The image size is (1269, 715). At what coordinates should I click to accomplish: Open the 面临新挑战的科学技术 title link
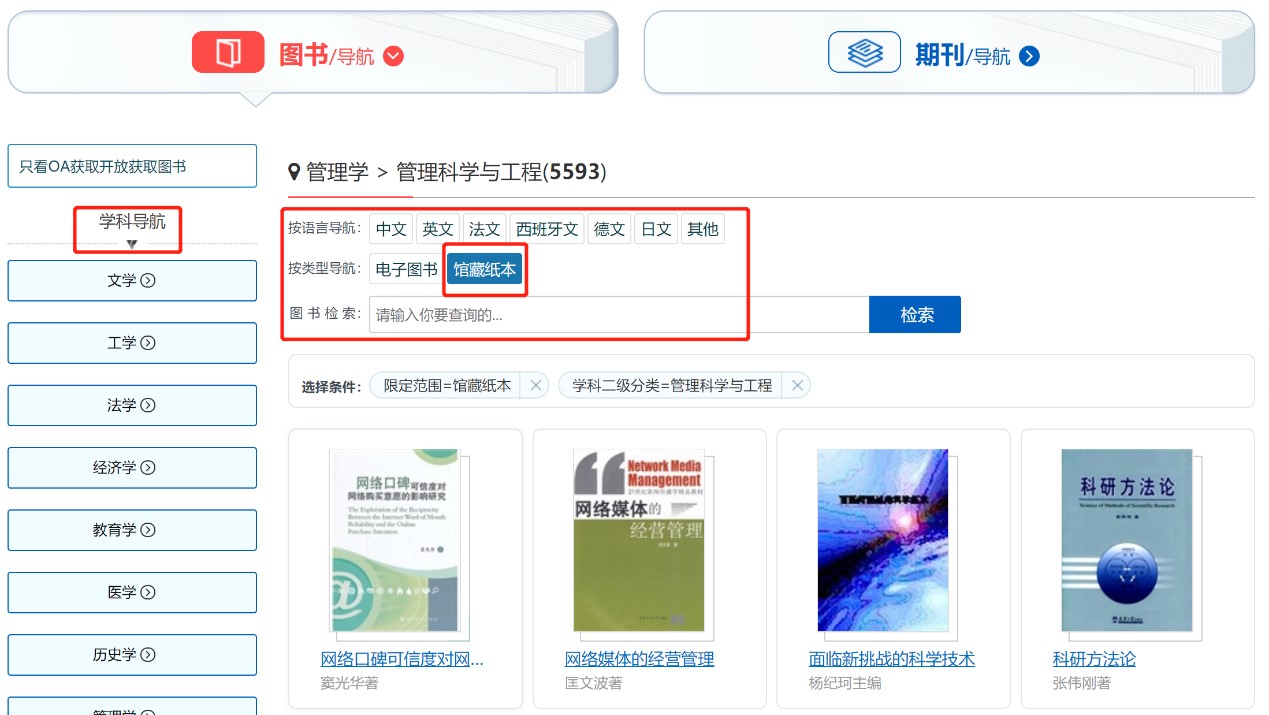pos(892,659)
